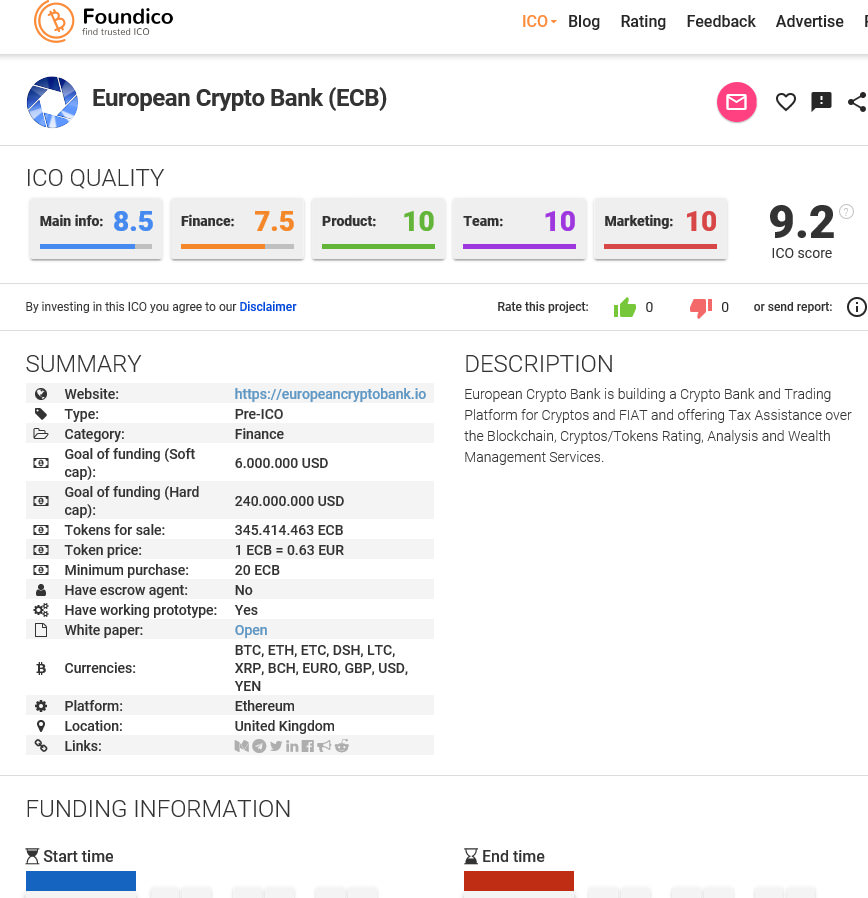868x898 pixels.
Task: Click the send report info icon
Action: click(x=857, y=307)
